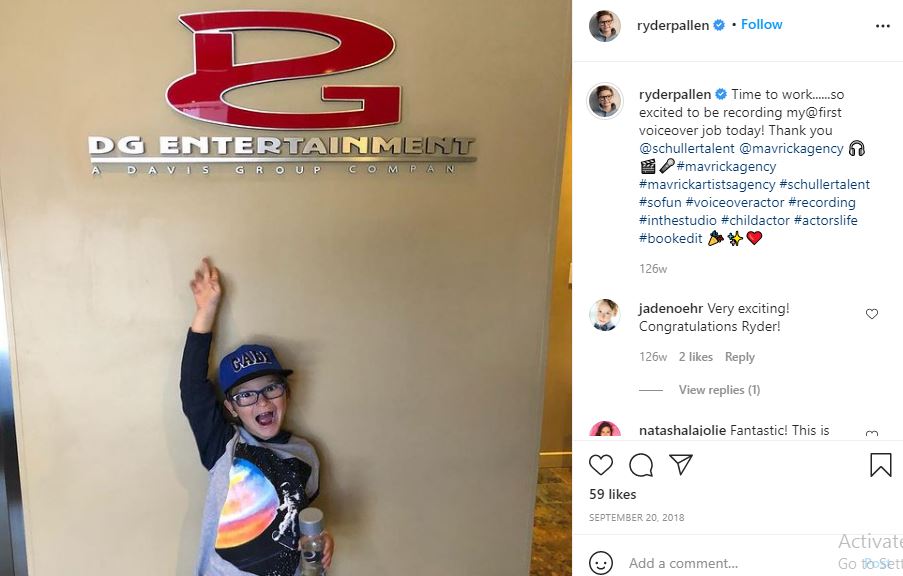Image resolution: width=903 pixels, height=576 pixels.
Task: Focus the Add a comment field
Action: (x=731, y=563)
